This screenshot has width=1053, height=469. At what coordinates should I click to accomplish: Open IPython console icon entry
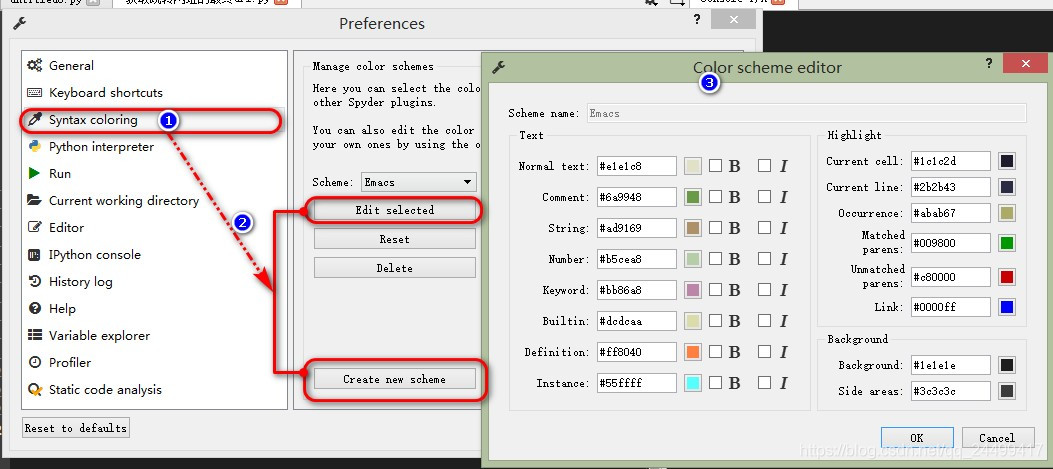coord(34,255)
